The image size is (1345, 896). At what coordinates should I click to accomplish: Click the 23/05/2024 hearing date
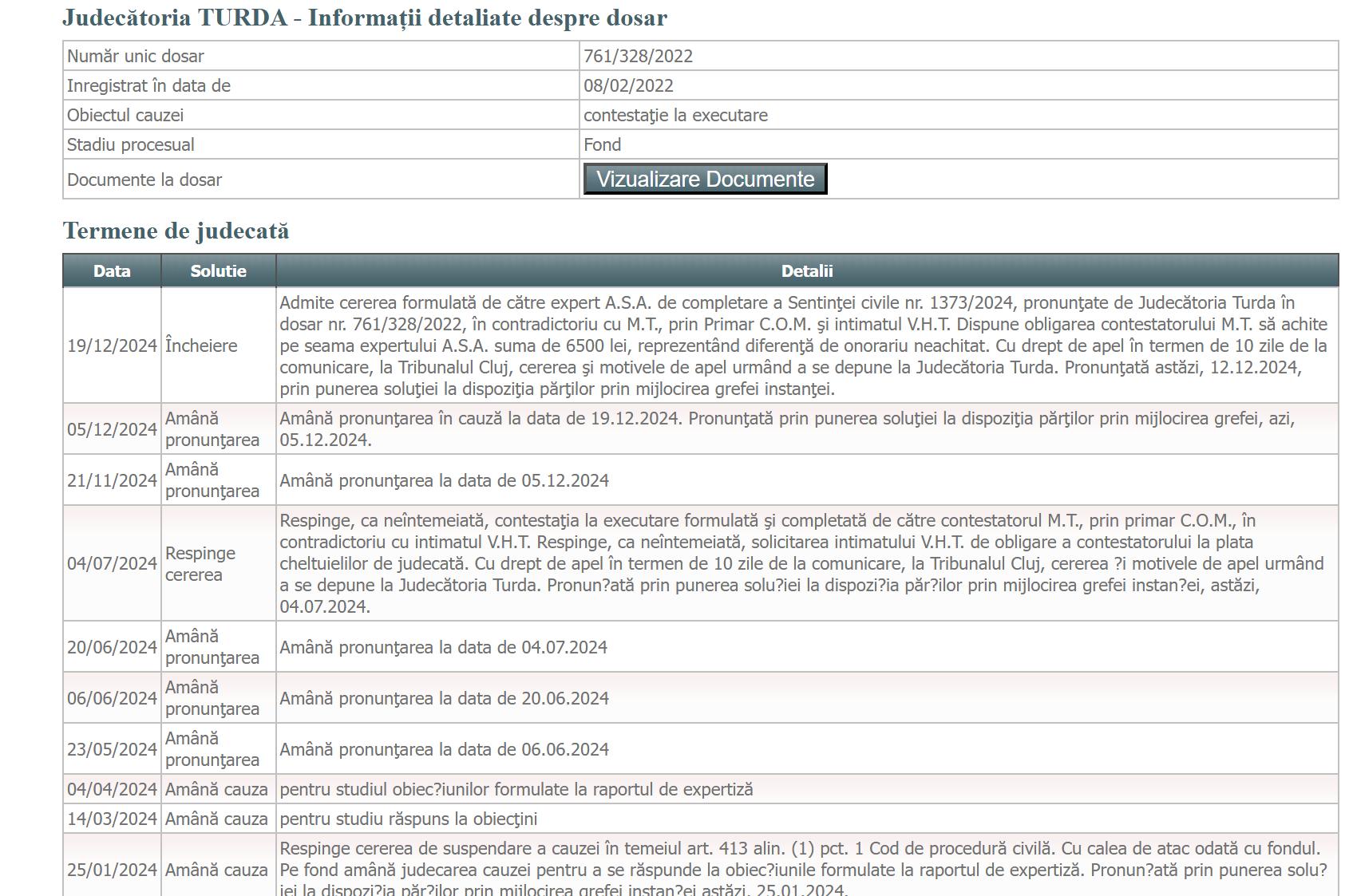point(112,749)
